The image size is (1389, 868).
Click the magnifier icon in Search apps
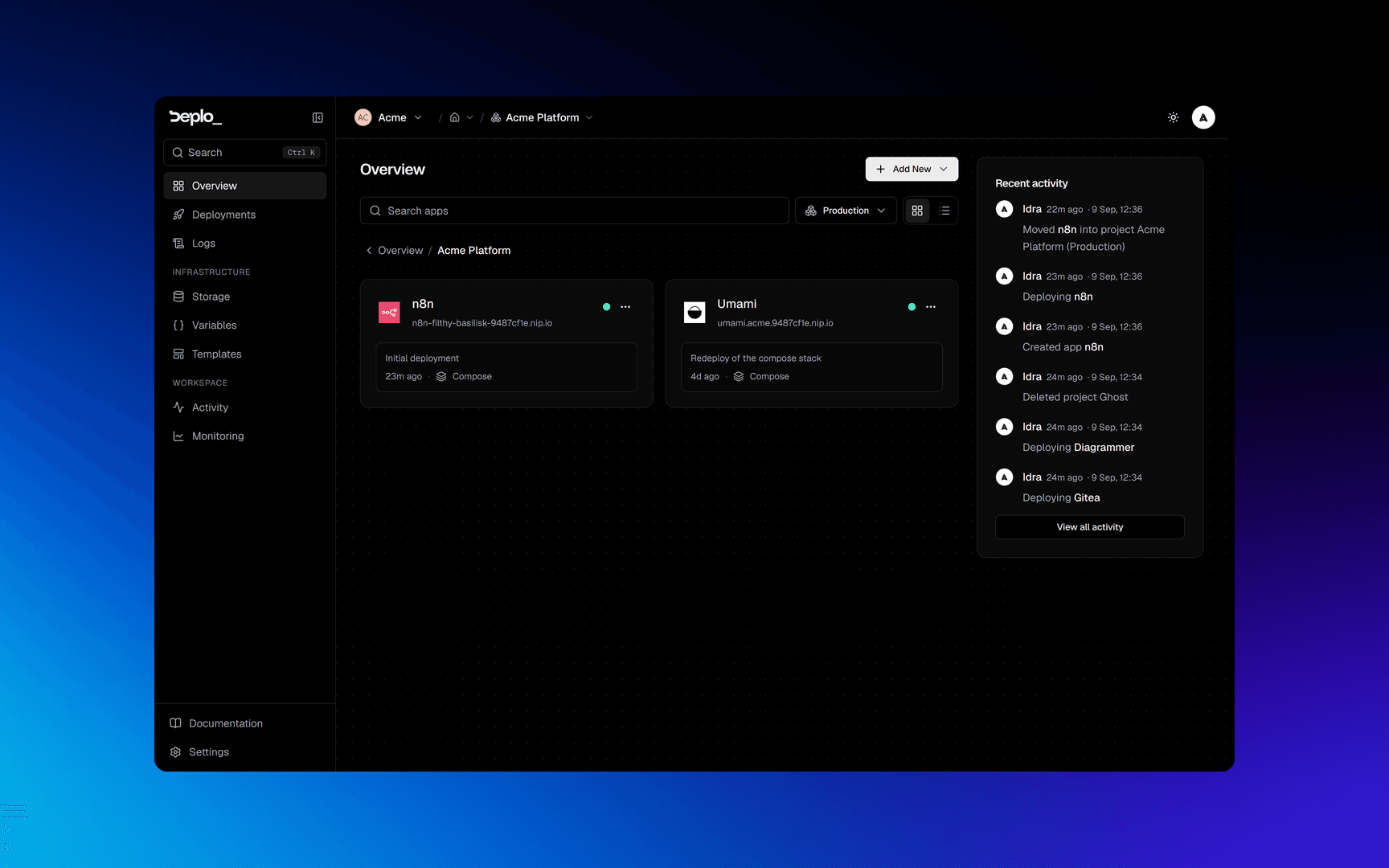(x=375, y=211)
